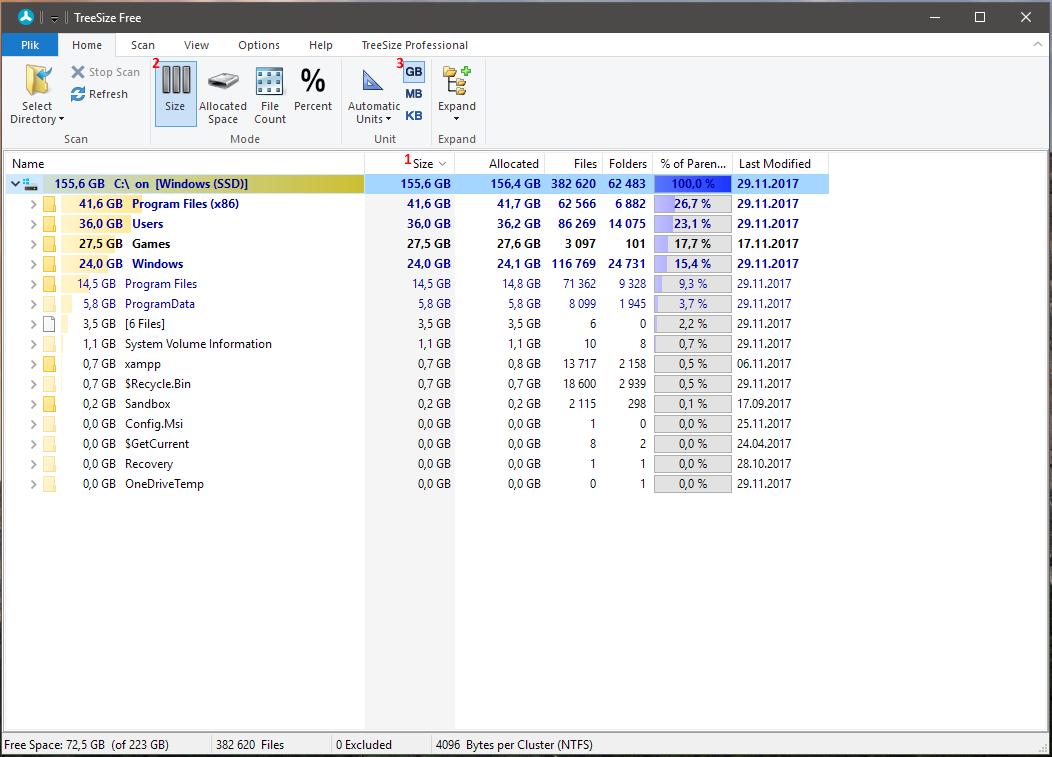Select the $Recycle.Bin tree row
Image resolution: width=1052 pixels, height=757 pixels.
point(417,384)
